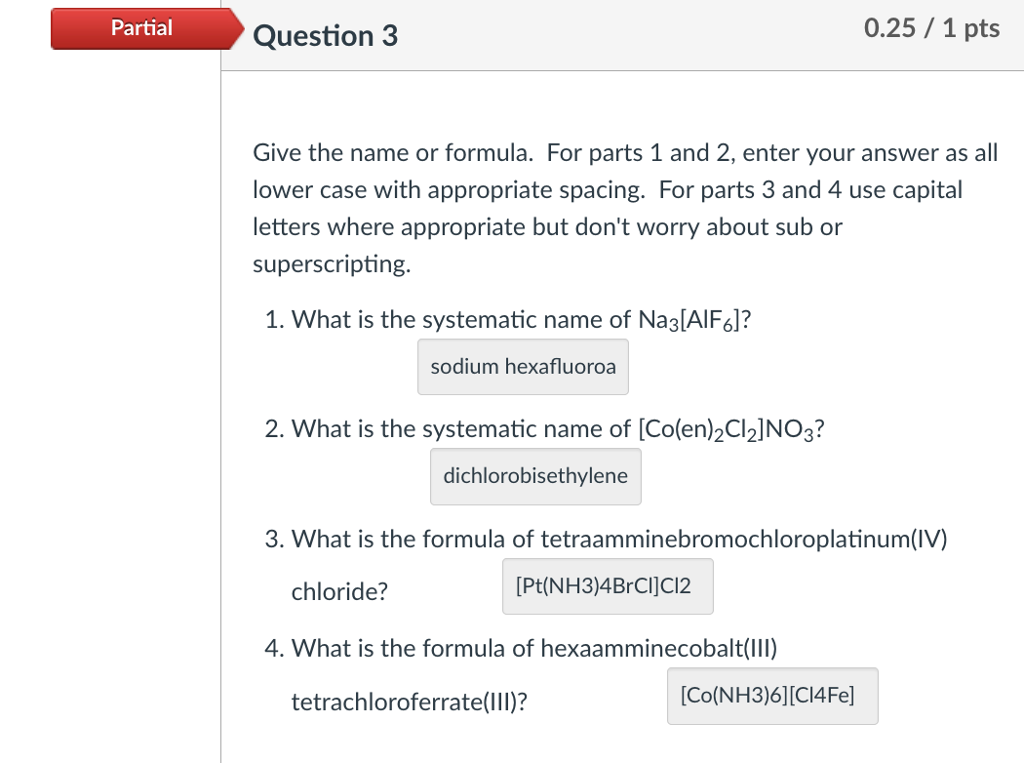Click the Question 3 heading

pos(325,35)
